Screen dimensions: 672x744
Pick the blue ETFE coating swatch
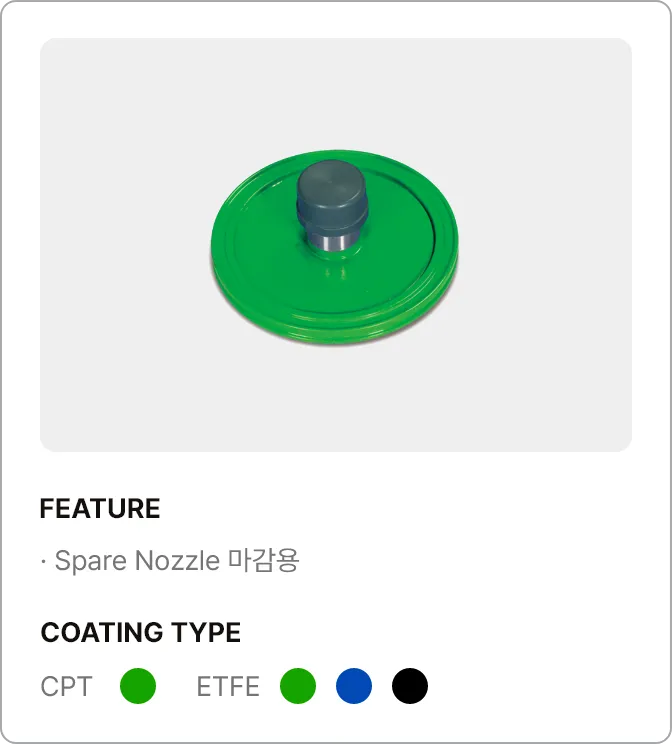point(354,686)
